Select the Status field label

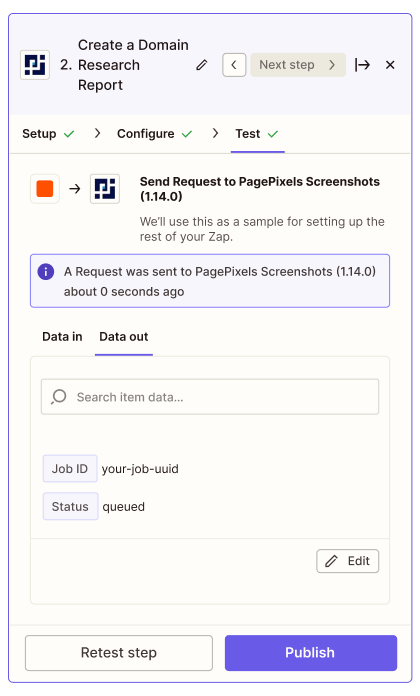pos(71,506)
